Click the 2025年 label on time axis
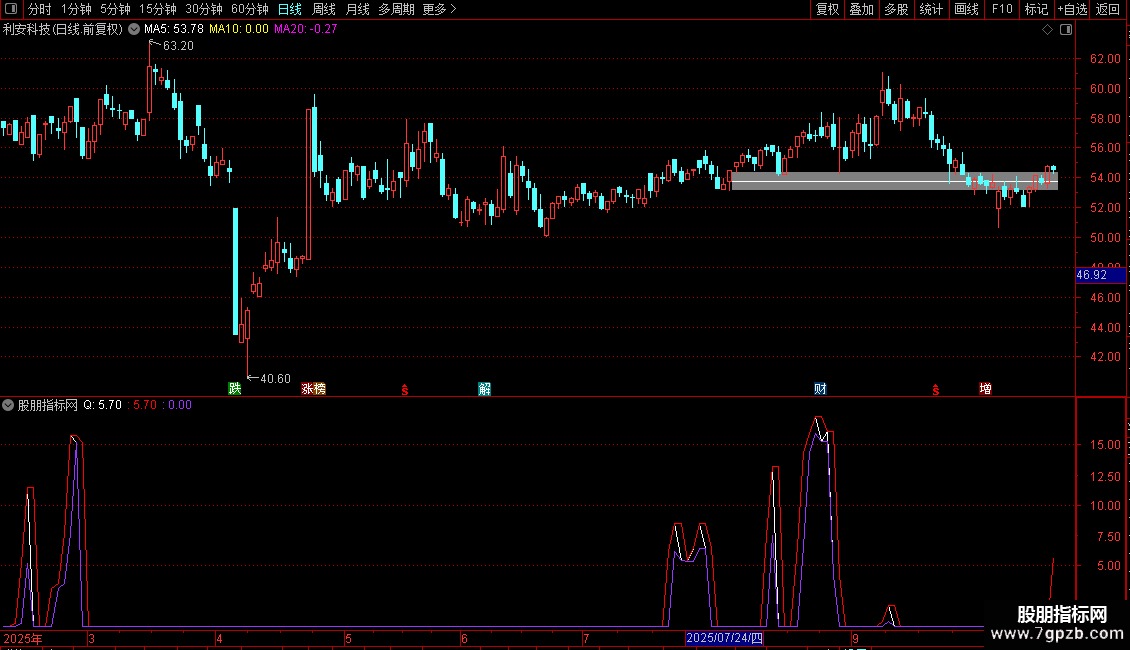Image resolution: width=1130 pixels, height=650 pixels. coord(23,638)
